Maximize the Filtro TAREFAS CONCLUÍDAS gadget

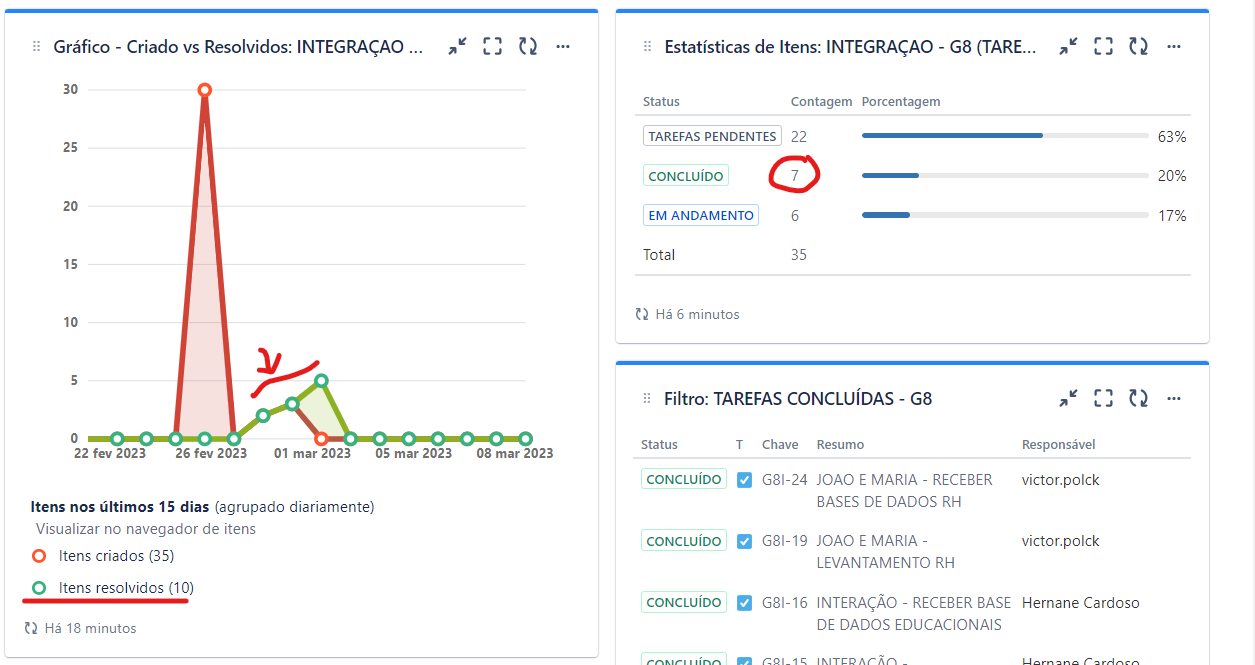(x=1103, y=398)
